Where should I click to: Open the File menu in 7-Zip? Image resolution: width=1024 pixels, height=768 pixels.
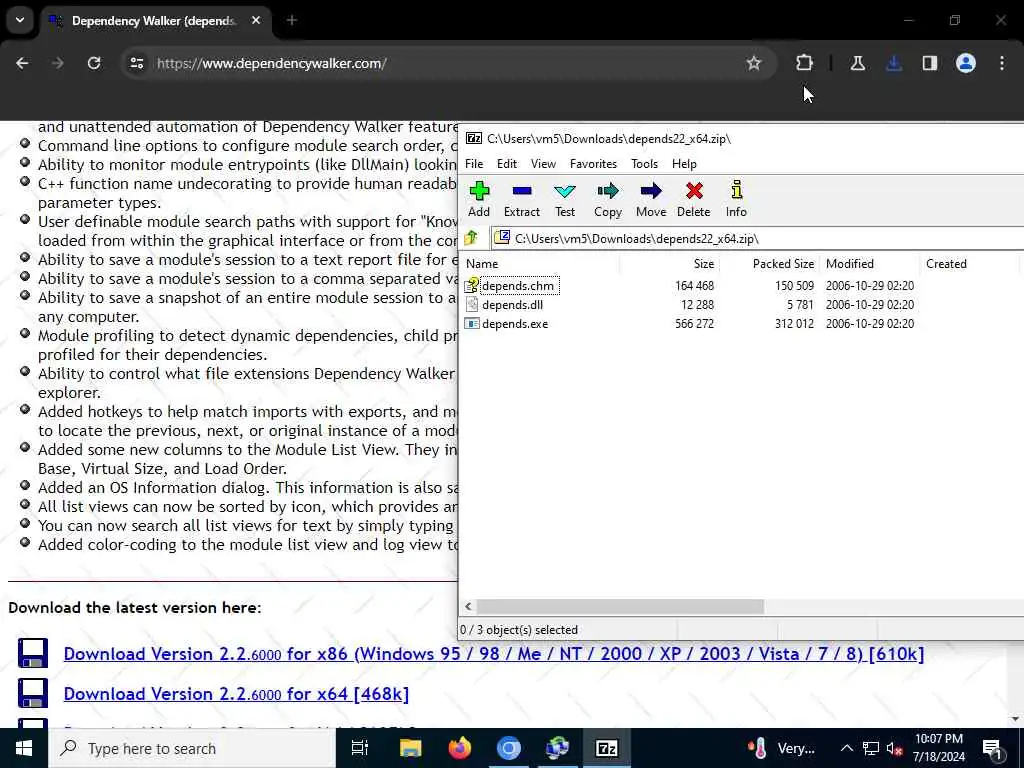(x=474, y=164)
